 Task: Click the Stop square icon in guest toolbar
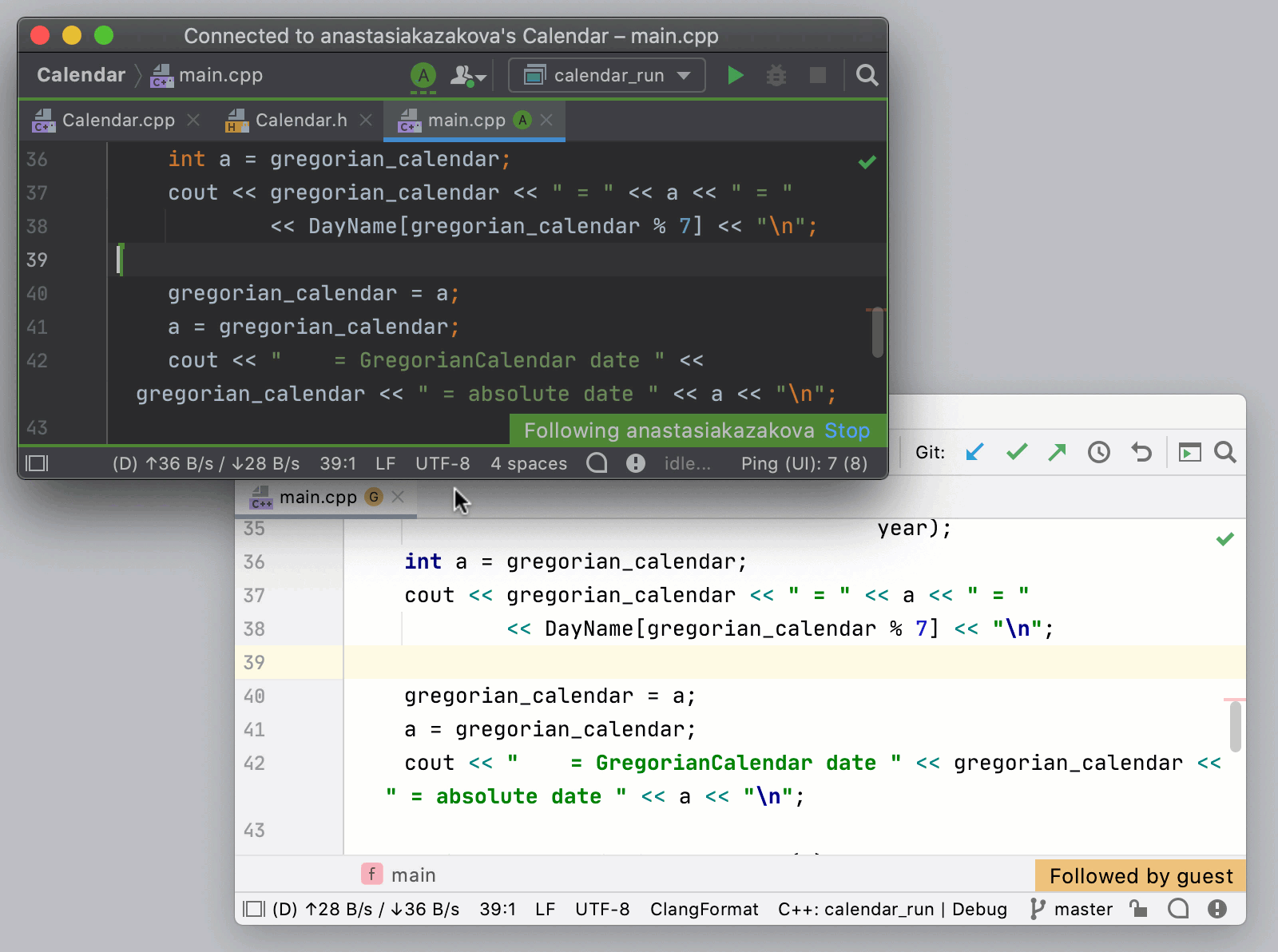tap(818, 76)
